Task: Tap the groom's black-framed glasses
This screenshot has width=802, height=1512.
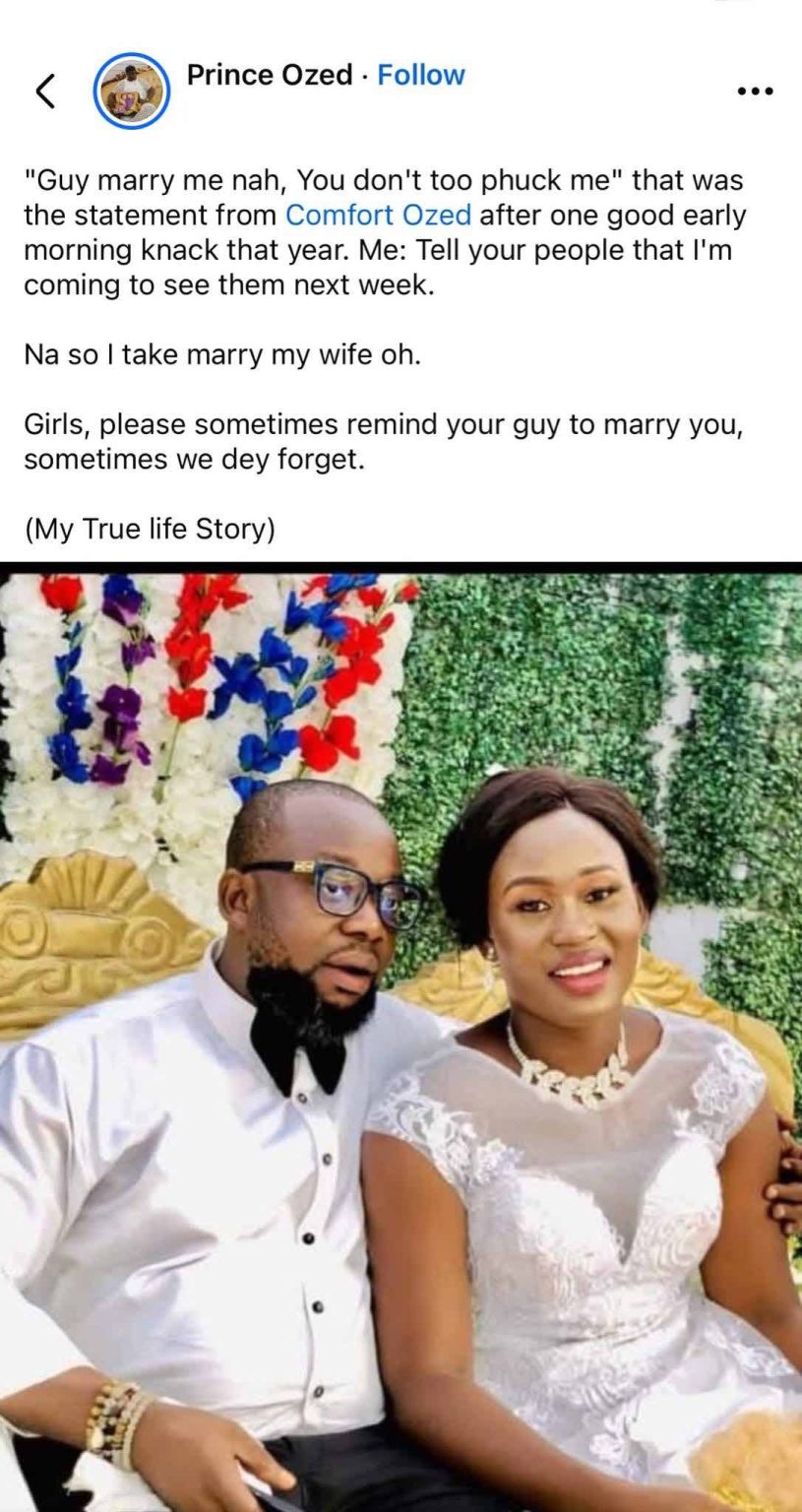Action: pyautogui.click(x=337, y=888)
